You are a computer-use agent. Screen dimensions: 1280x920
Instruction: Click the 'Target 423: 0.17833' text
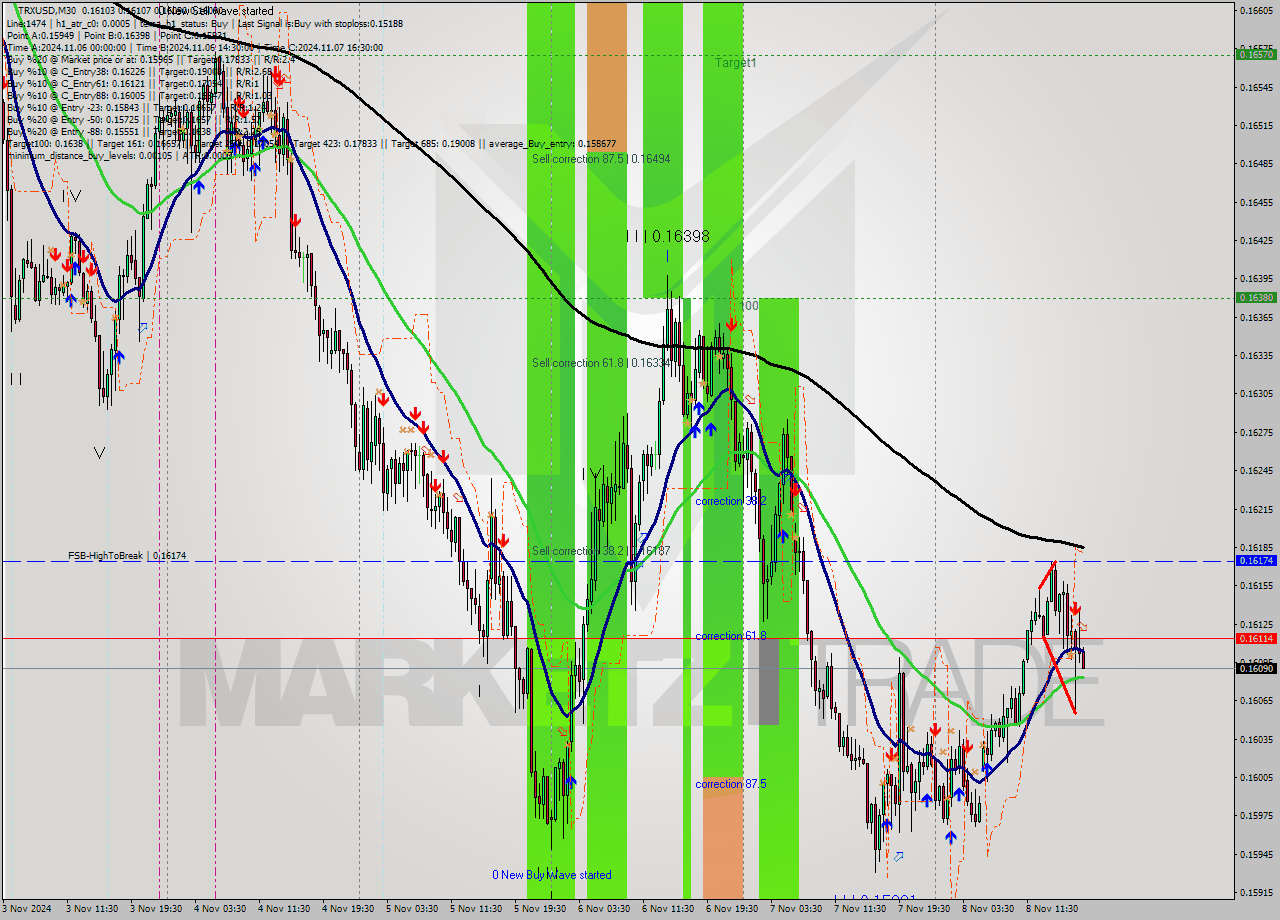coord(336,143)
